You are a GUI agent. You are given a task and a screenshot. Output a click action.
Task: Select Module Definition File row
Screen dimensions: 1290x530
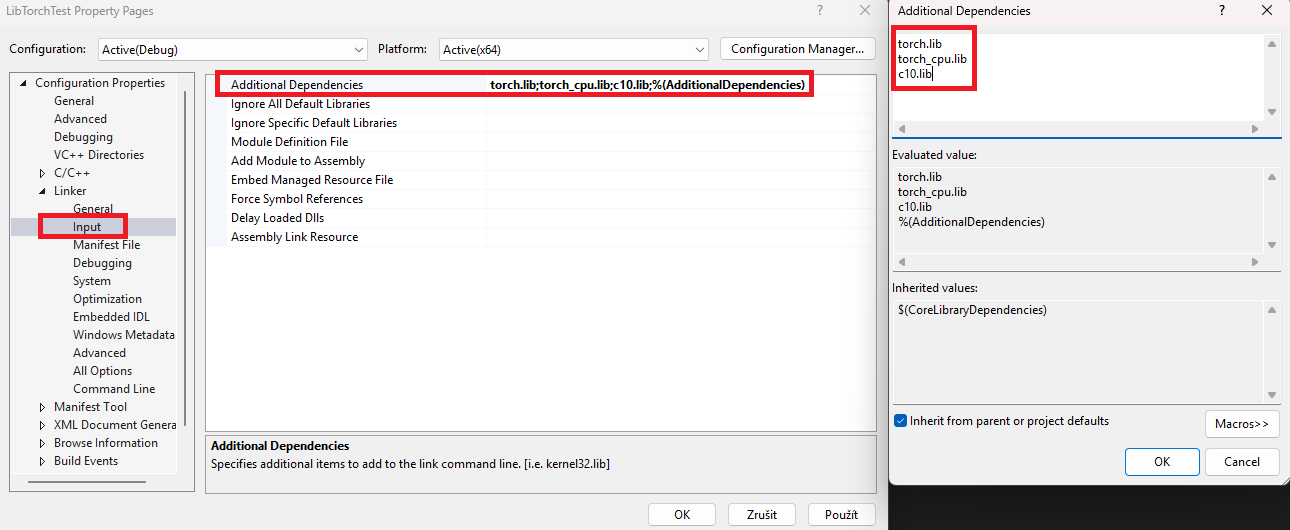coord(541,142)
